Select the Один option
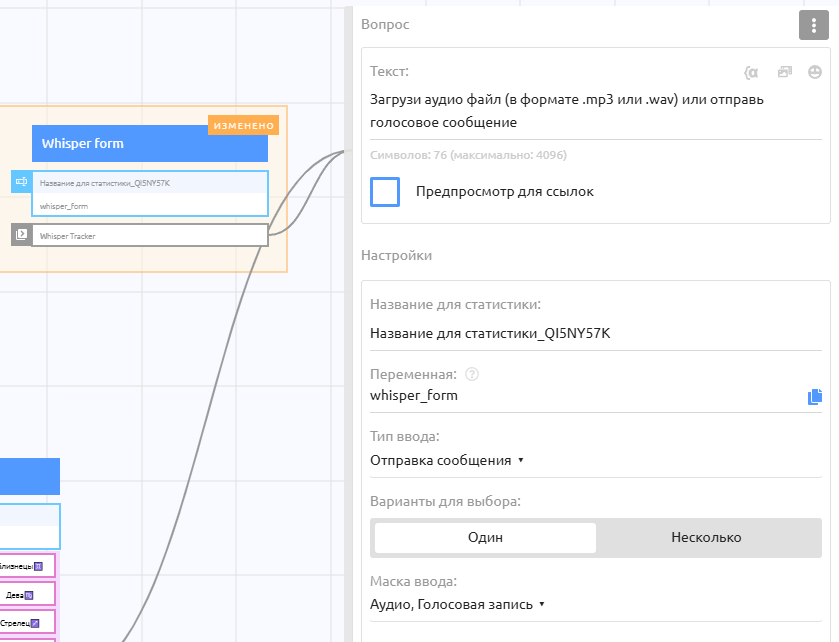 click(485, 538)
